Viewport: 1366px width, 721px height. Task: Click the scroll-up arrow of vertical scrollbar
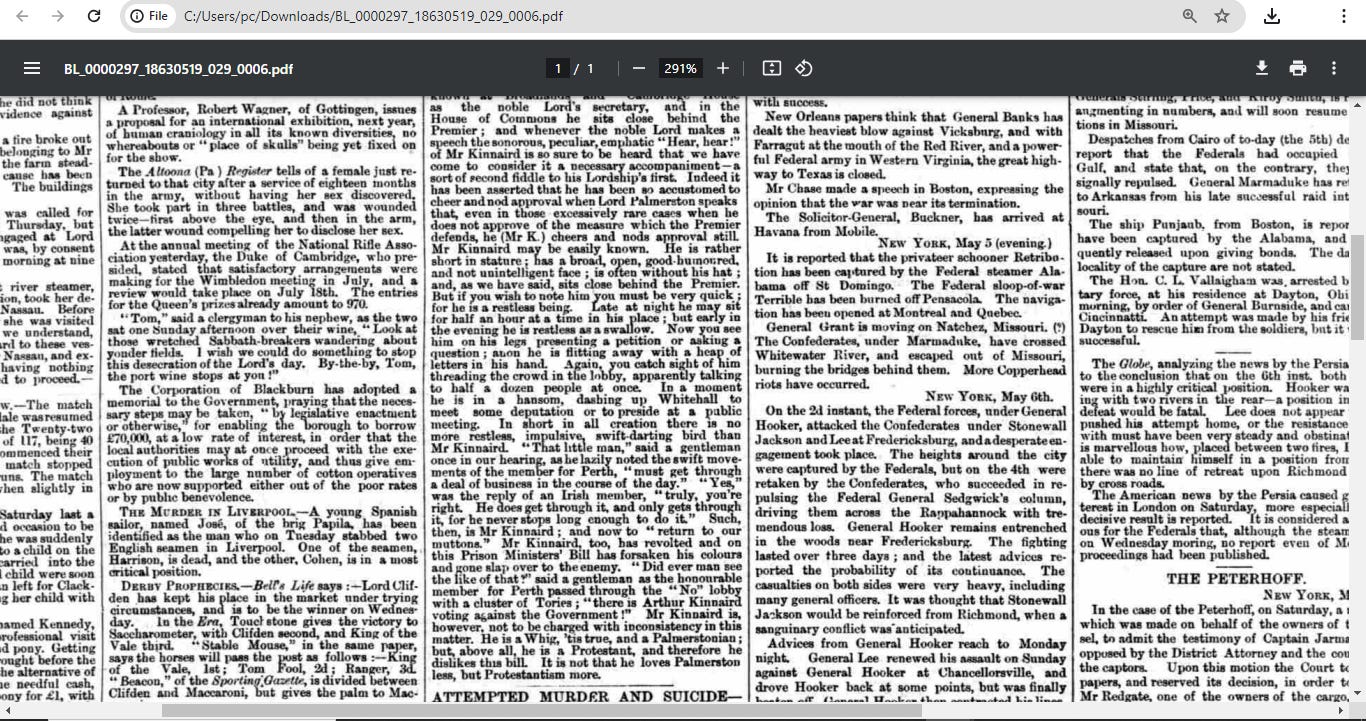pyautogui.click(x=1357, y=104)
